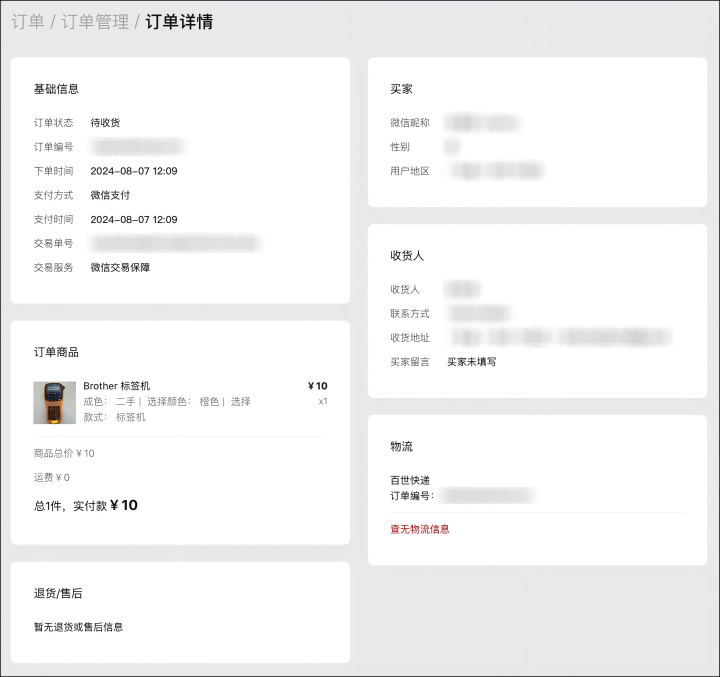Click the 待收货 order status value

(105, 123)
